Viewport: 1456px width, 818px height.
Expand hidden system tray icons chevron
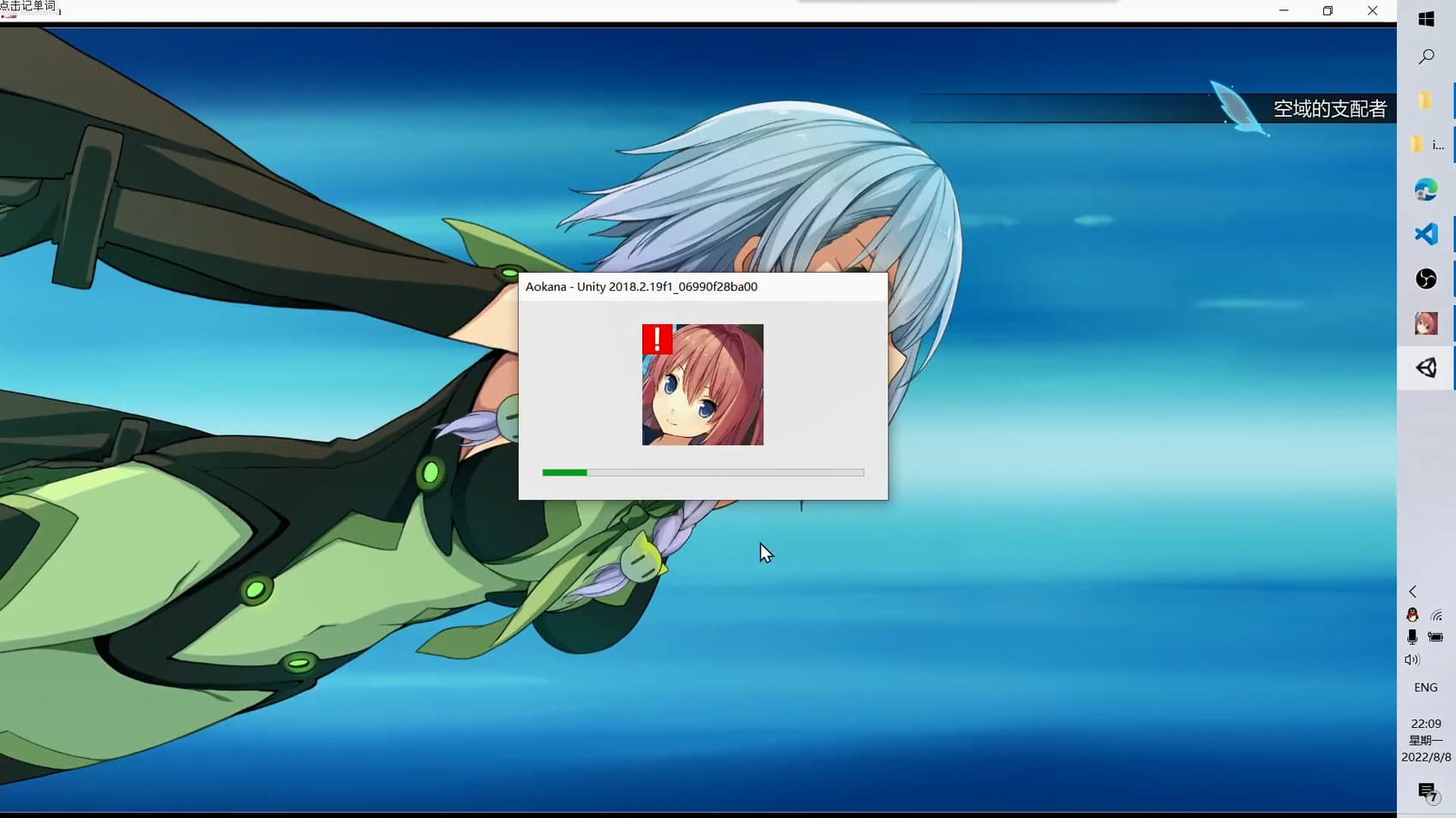point(1413,592)
